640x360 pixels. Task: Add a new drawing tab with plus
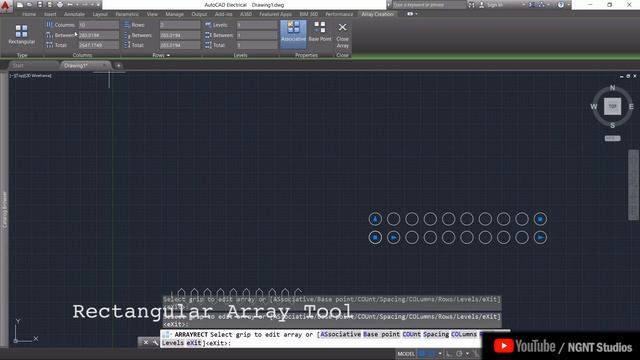tap(118, 66)
